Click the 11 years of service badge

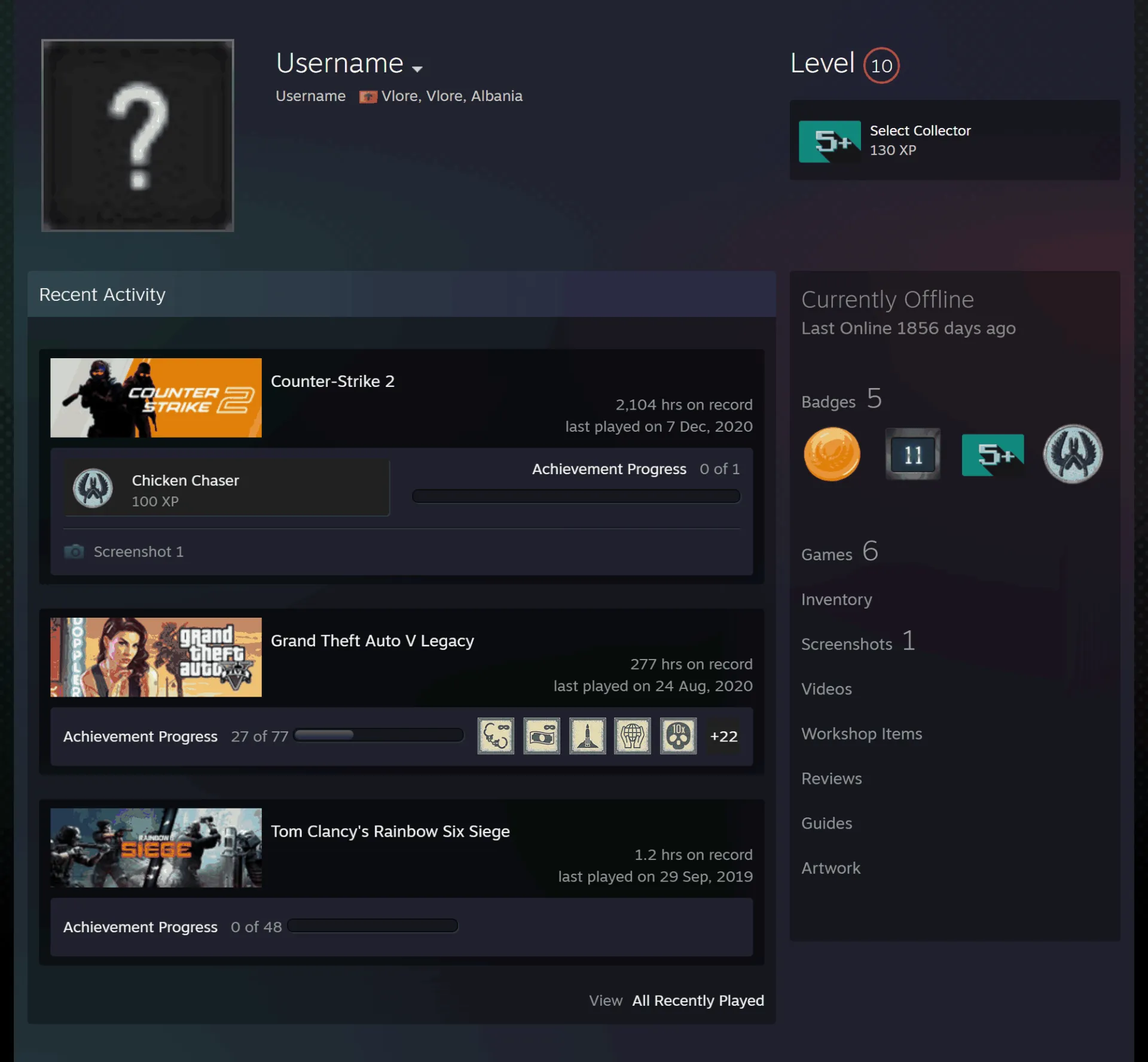pos(912,454)
